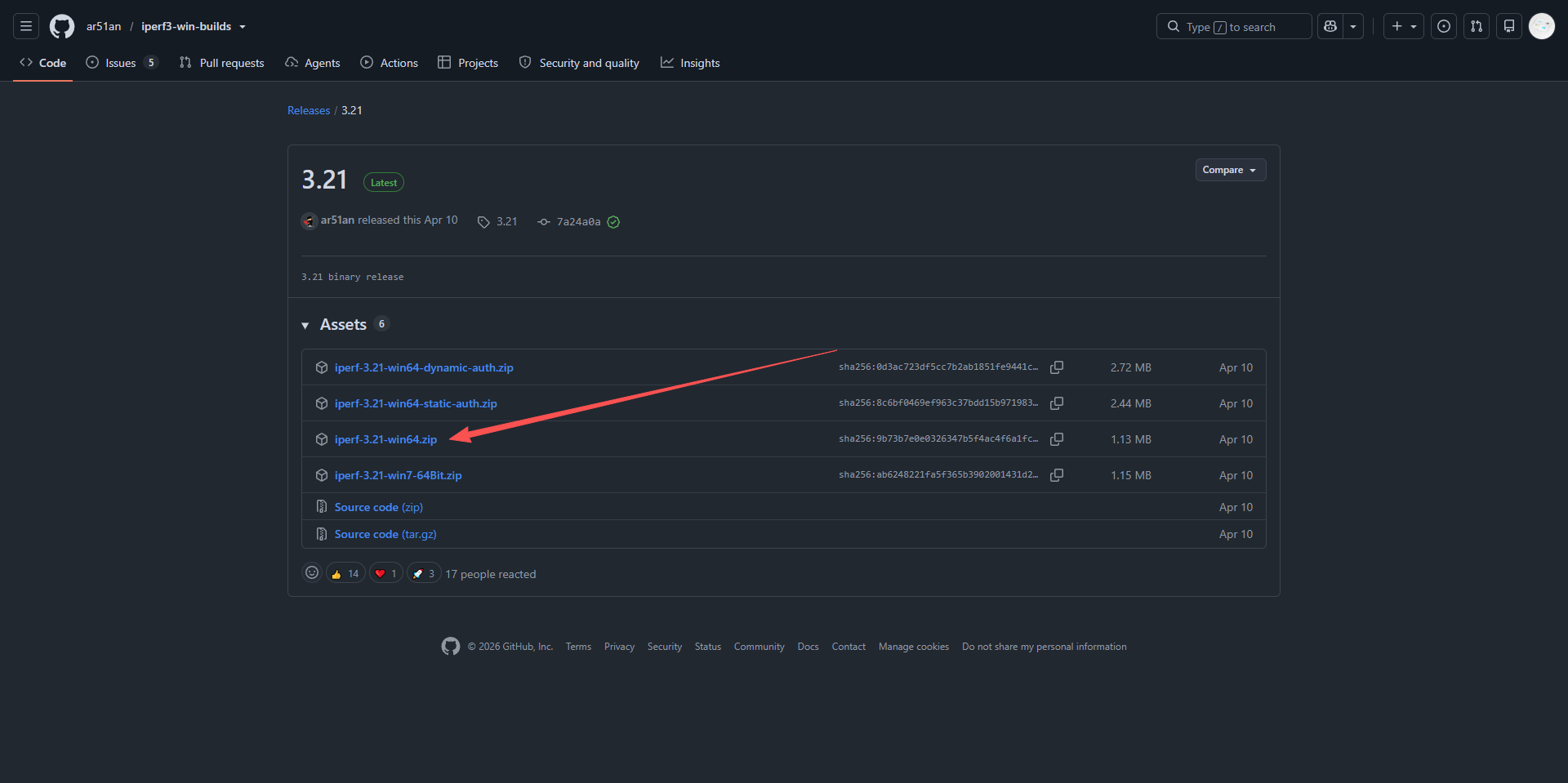Open the Actions tab

[x=390, y=63]
